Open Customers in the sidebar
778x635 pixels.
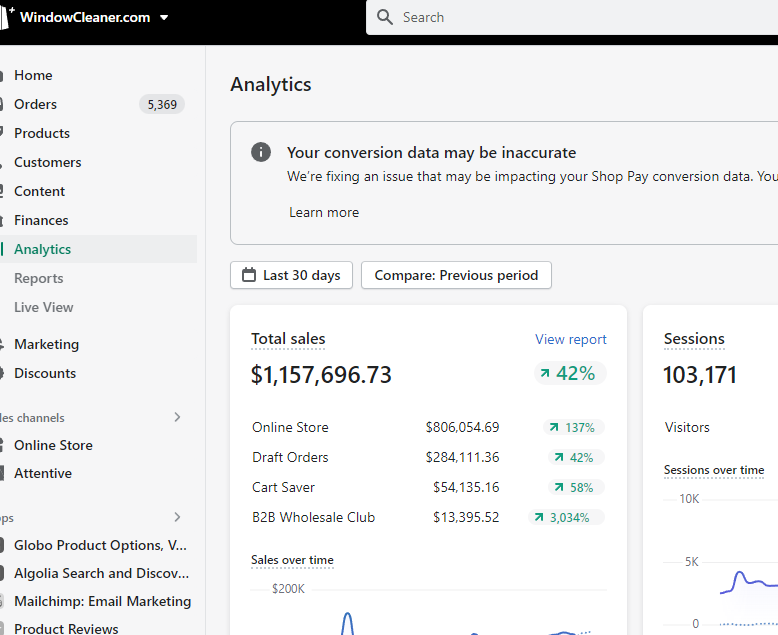[x=48, y=162]
